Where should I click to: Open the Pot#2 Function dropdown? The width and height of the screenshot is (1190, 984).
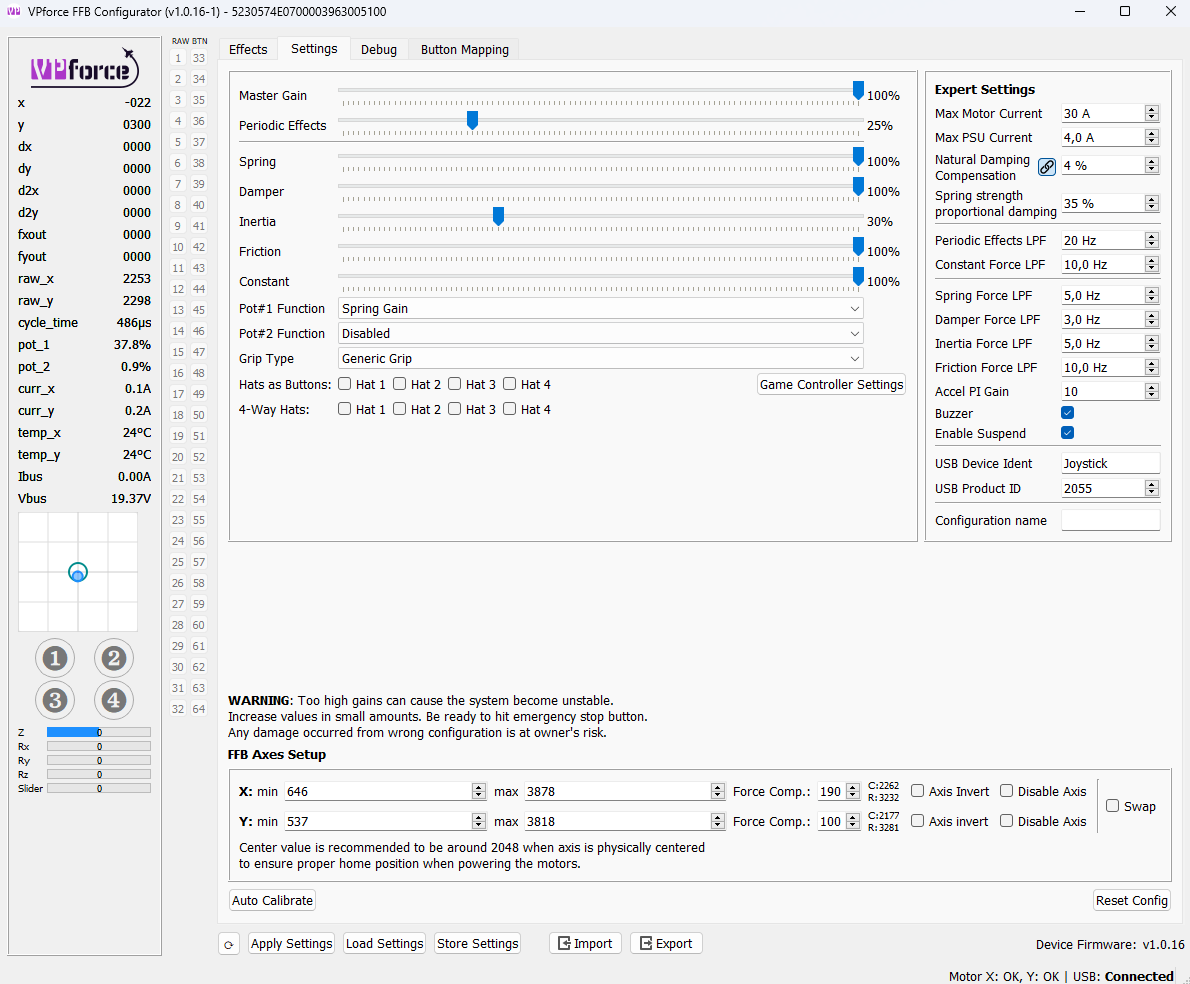coord(600,334)
